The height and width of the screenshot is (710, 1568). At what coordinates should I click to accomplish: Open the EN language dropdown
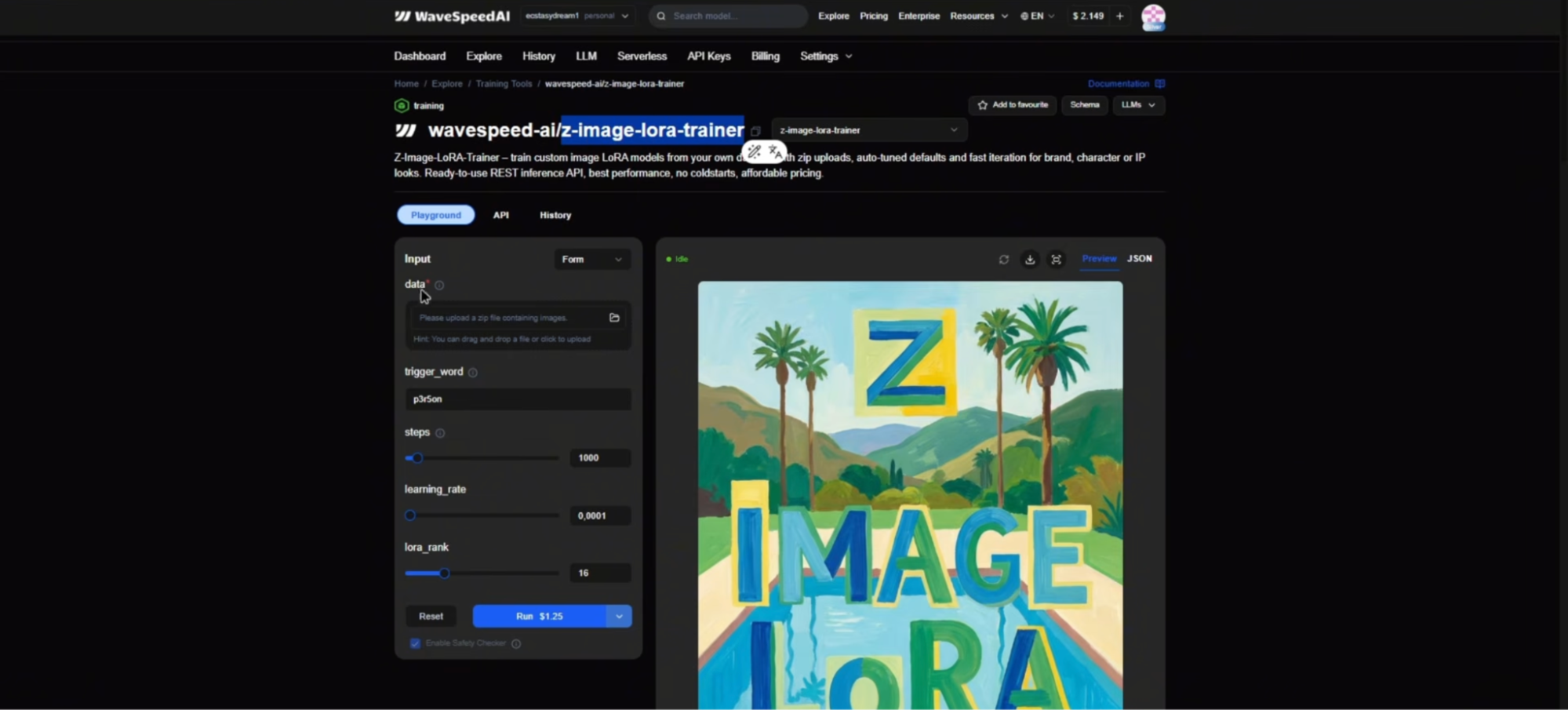(x=1037, y=16)
